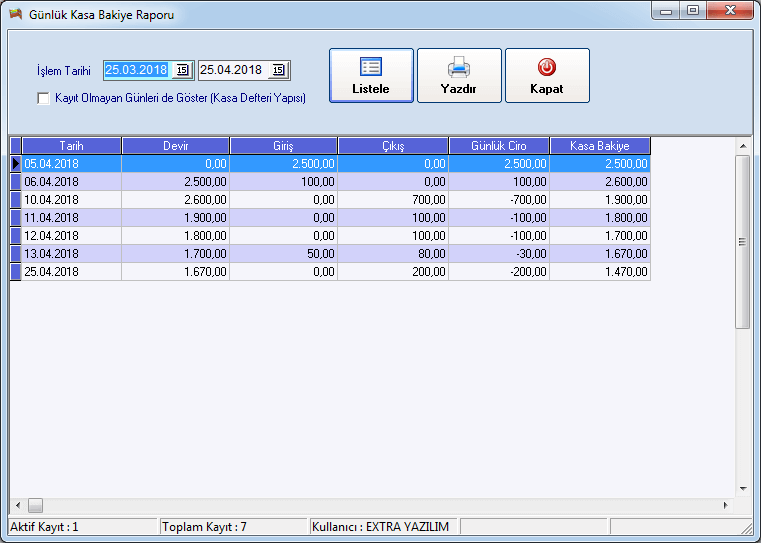Click row indicator of 06.04.2018 row
This screenshot has width=761, height=543.
click(x=16, y=181)
